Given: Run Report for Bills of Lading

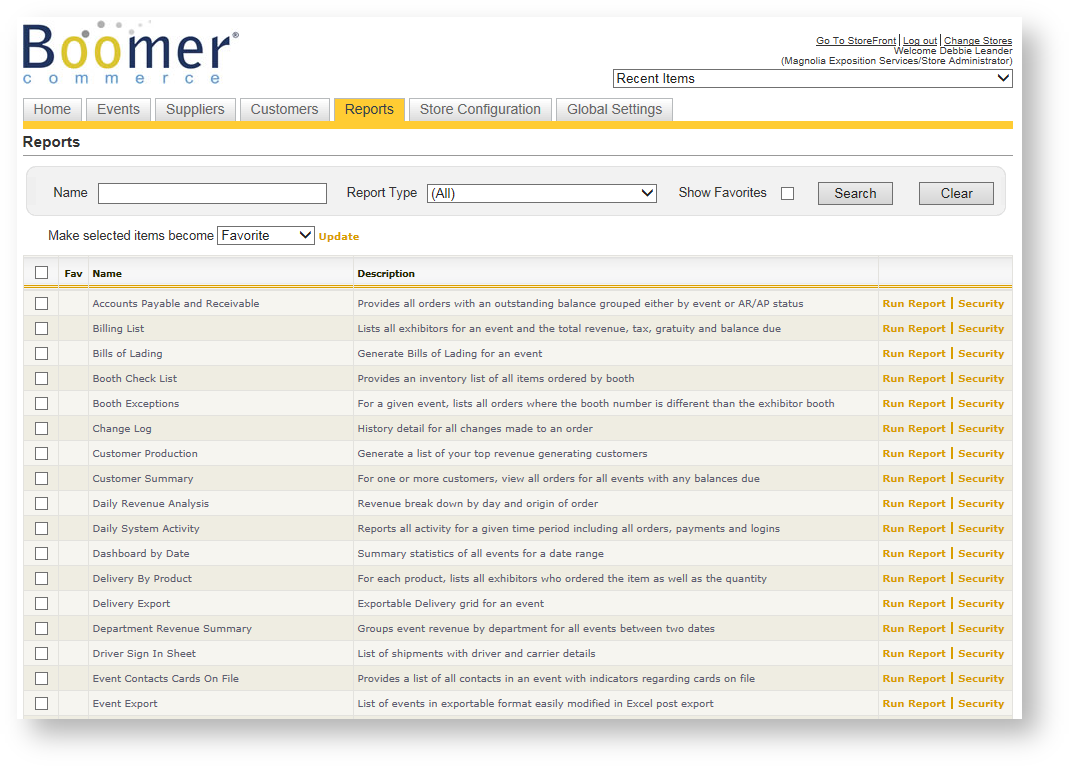Looking at the screenshot, I should (x=913, y=354).
